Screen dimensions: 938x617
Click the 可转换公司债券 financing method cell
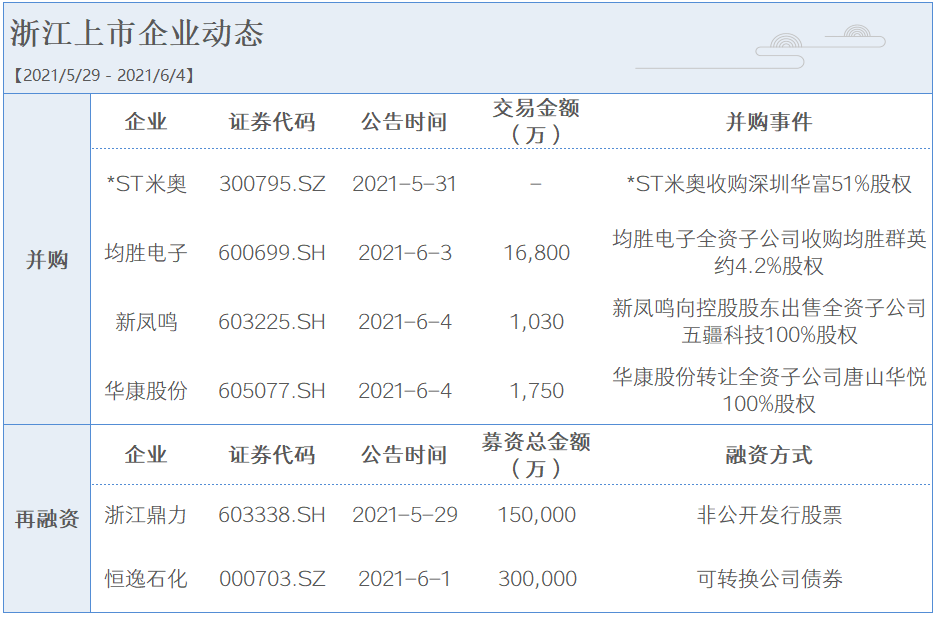(768, 579)
